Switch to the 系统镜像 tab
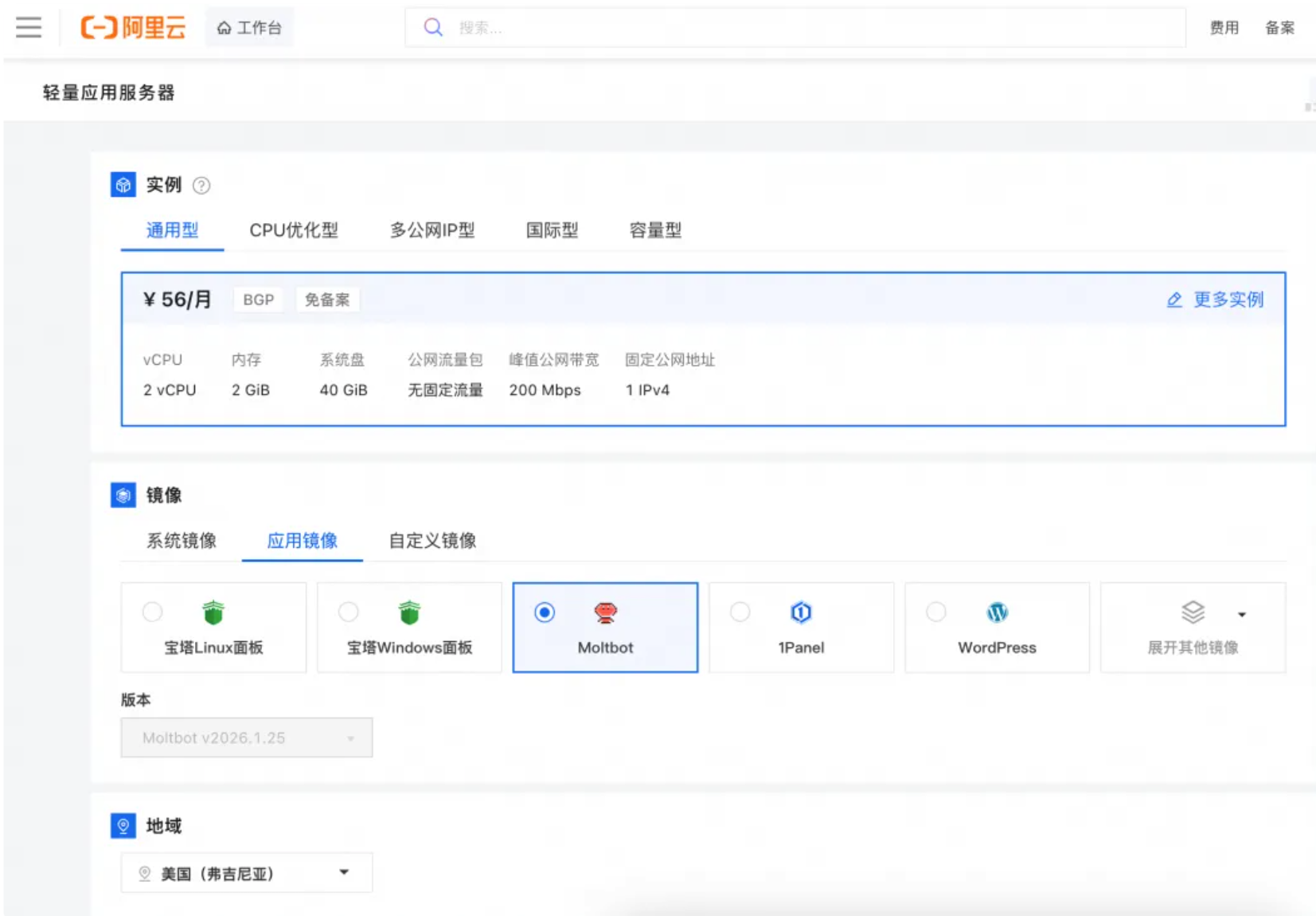This screenshot has height=916, width=1316. click(x=182, y=541)
